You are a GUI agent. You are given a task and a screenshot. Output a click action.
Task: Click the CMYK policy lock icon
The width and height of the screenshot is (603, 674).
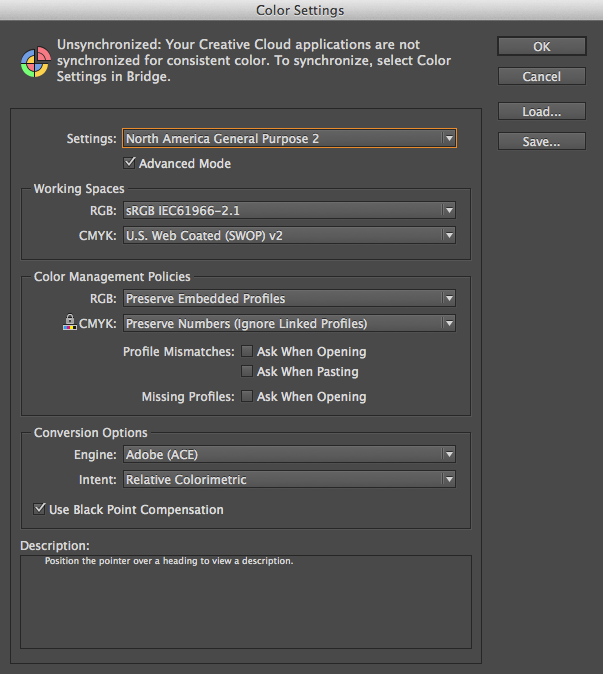coord(70,322)
